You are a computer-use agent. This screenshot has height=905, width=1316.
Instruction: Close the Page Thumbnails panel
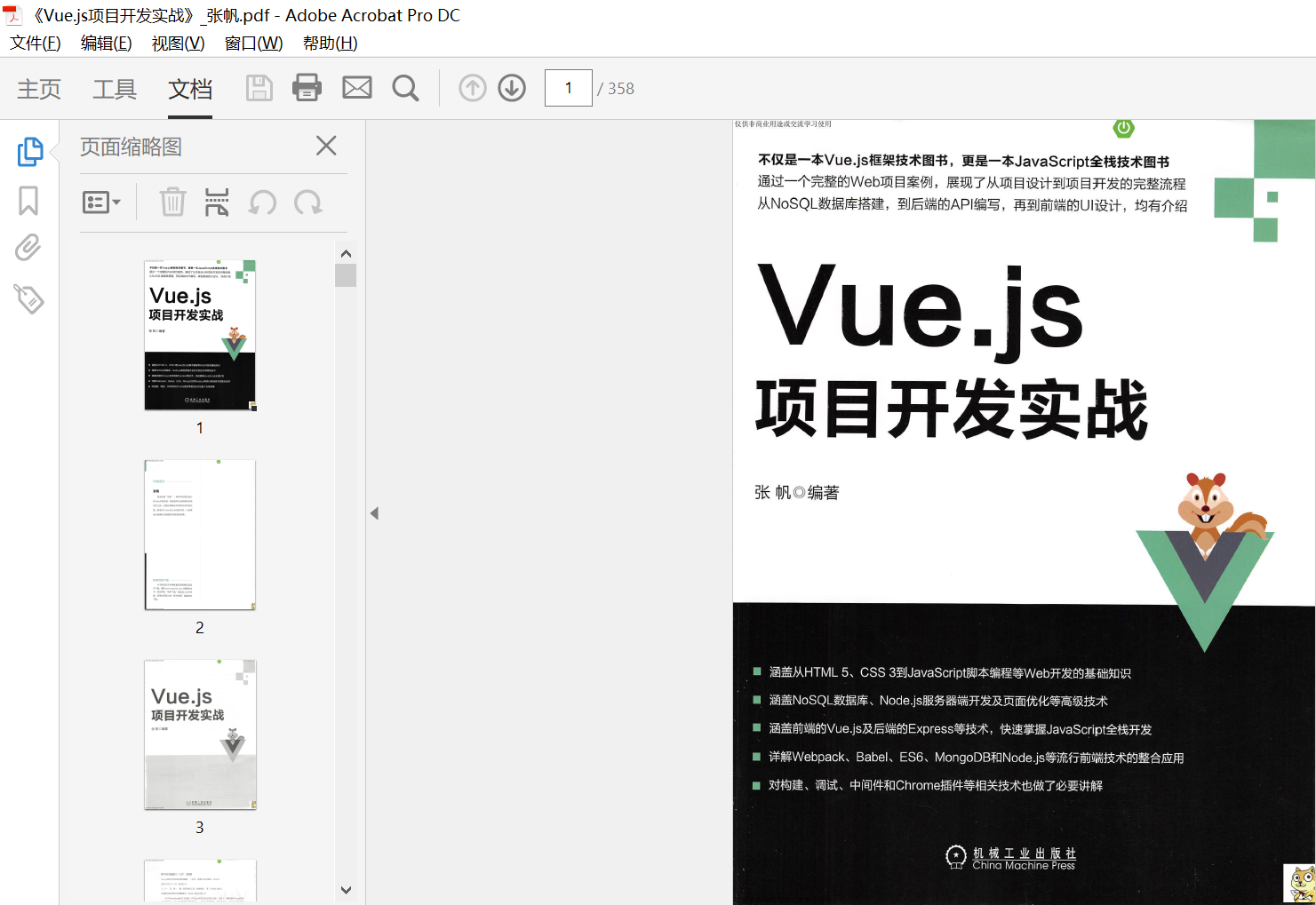tap(326, 146)
